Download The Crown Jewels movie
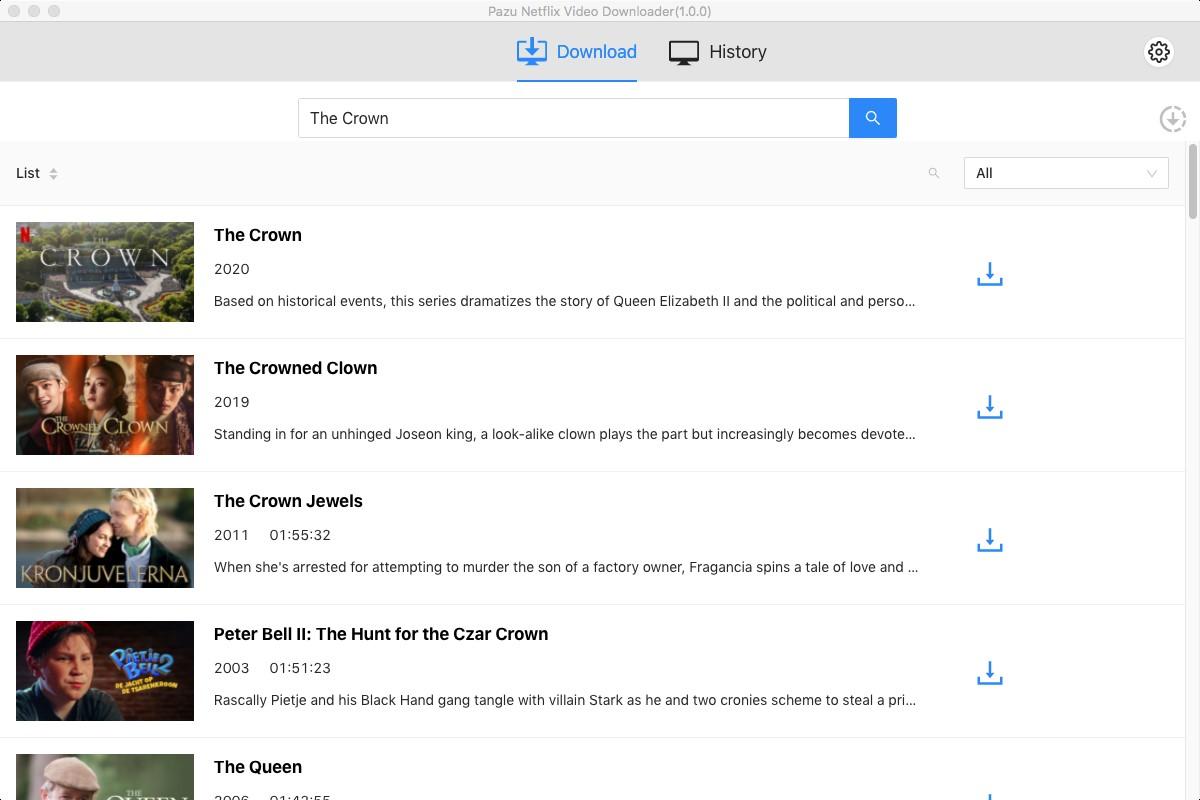 coord(989,539)
